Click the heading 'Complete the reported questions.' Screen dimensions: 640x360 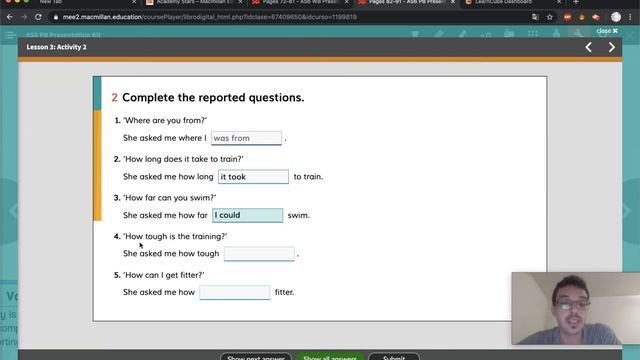pyautogui.click(x=213, y=98)
